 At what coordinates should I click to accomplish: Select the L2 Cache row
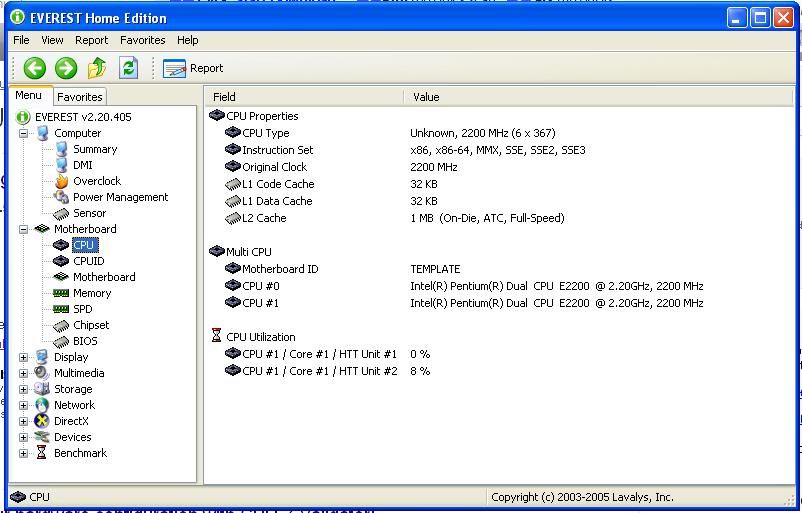point(394,218)
